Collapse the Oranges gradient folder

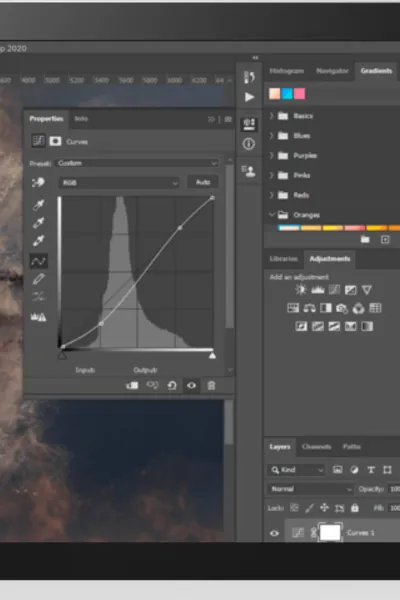click(272, 215)
